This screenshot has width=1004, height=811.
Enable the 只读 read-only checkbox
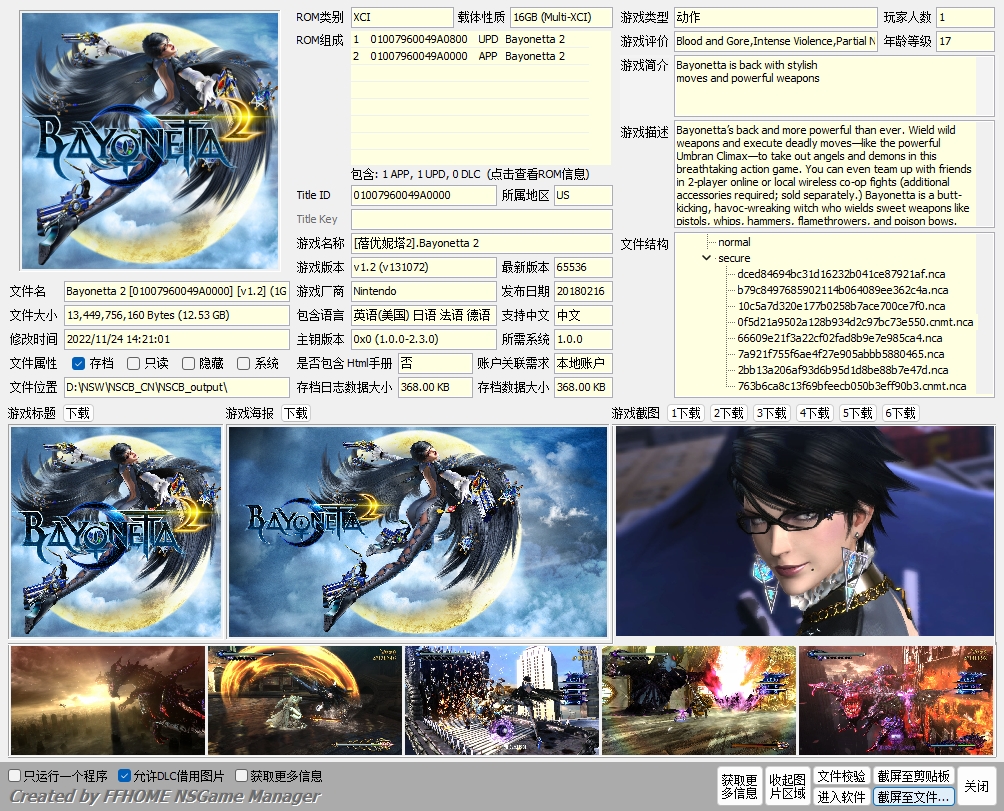[134, 363]
